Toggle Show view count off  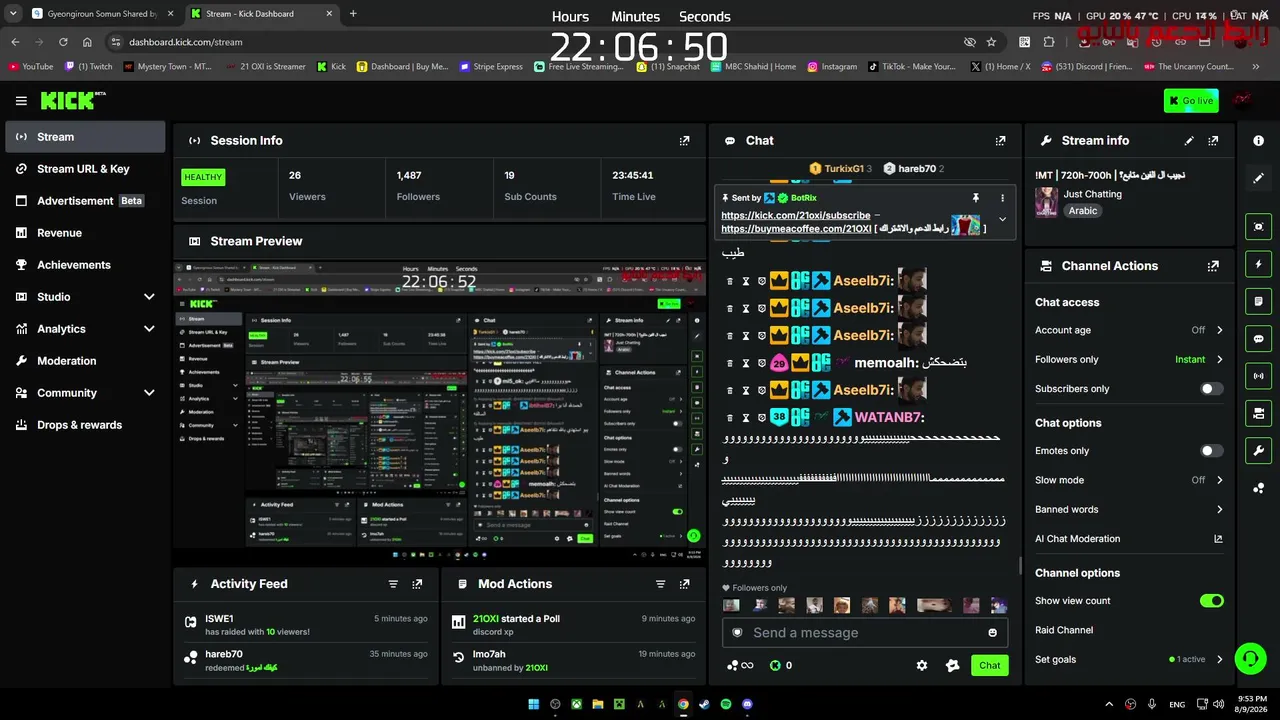(x=1211, y=601)
